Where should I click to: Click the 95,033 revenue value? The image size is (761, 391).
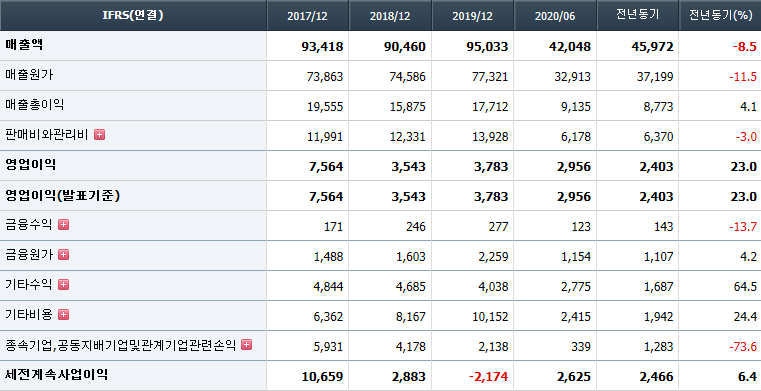pyautogui.click(x=487, y=47)
